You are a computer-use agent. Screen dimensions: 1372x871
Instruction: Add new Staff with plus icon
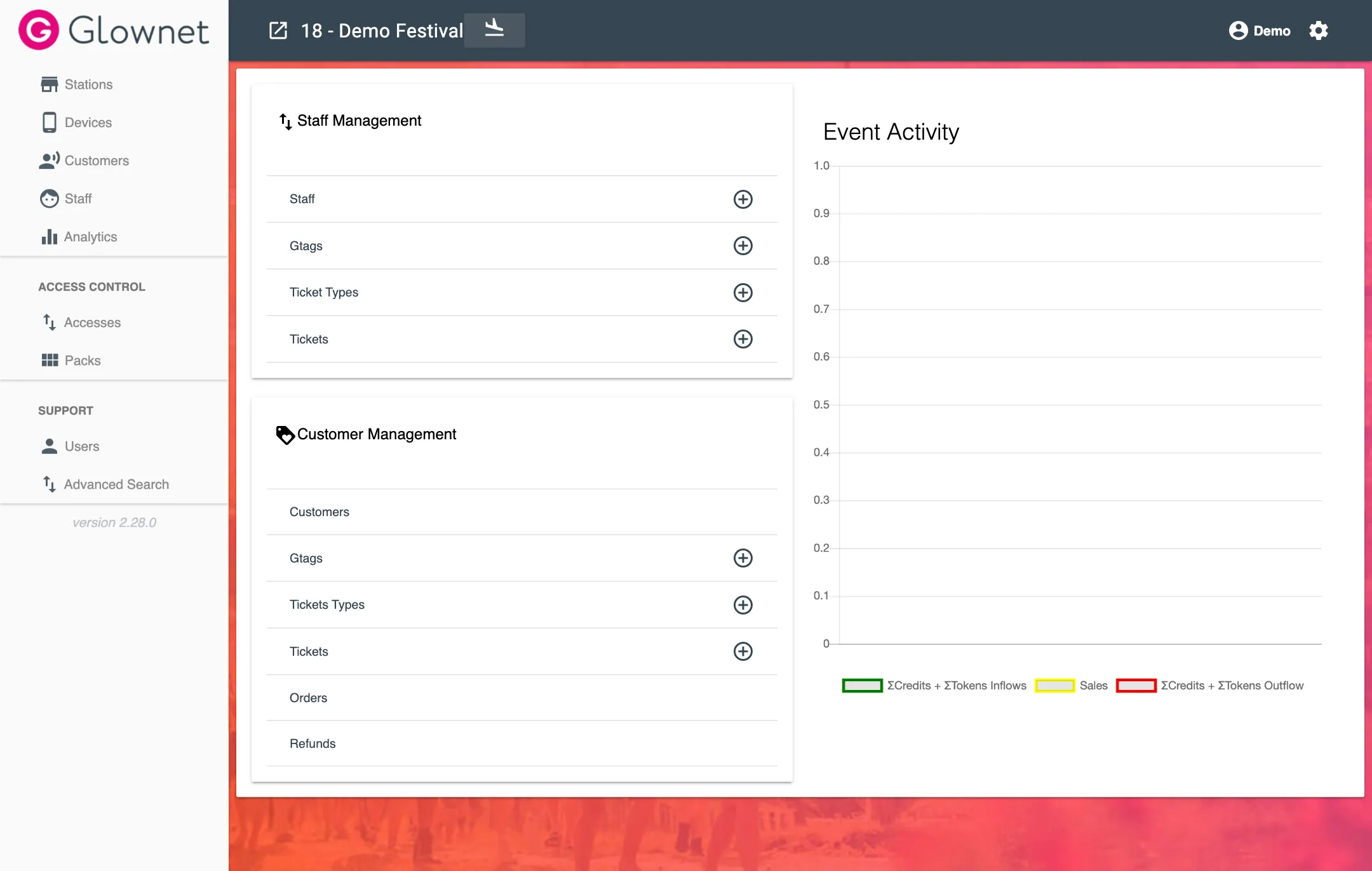coord(743,199)
